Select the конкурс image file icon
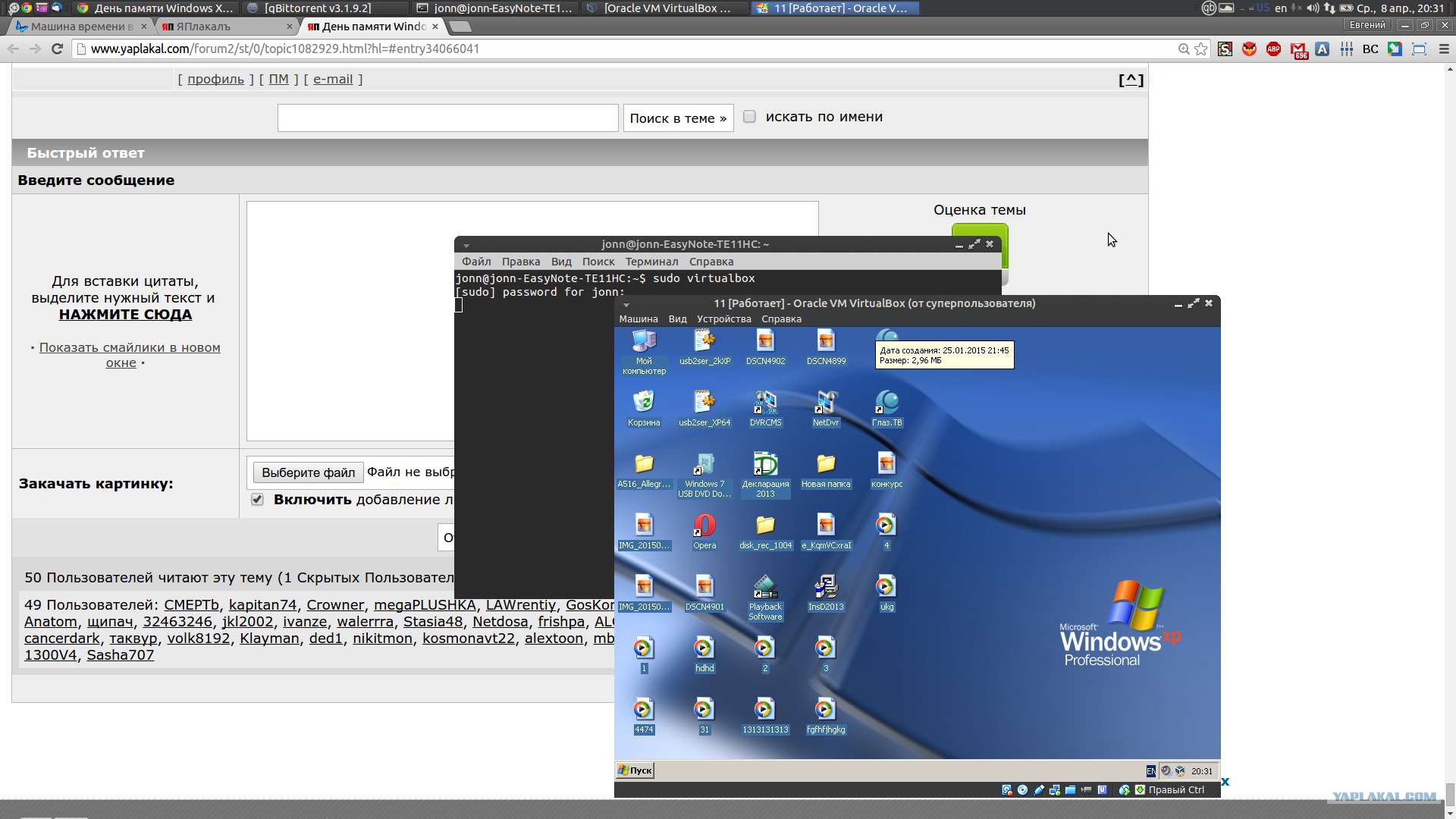 (x=886, y=469)
